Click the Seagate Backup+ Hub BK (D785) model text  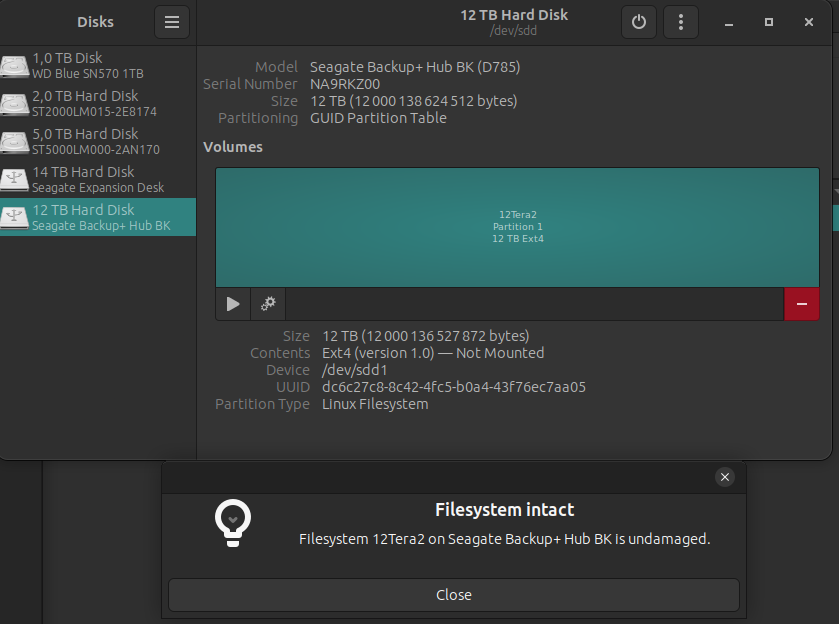click(x=415, y=67)
